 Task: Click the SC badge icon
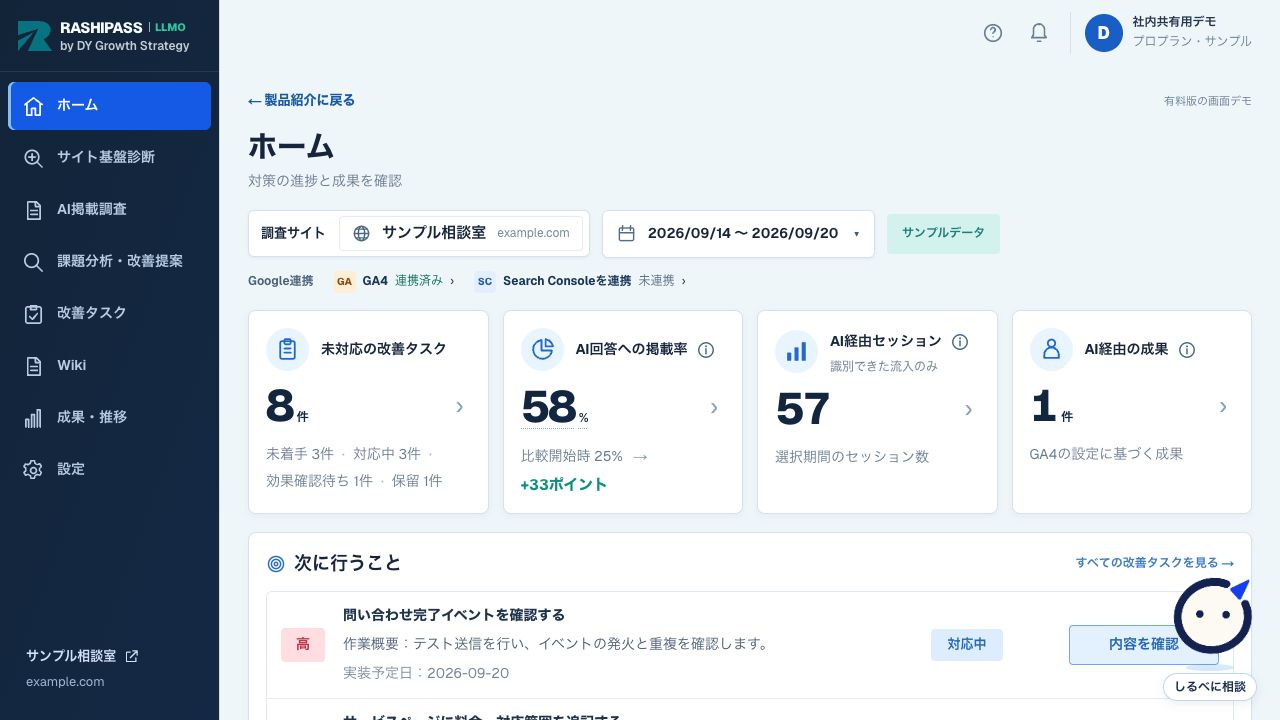point(485,281)
